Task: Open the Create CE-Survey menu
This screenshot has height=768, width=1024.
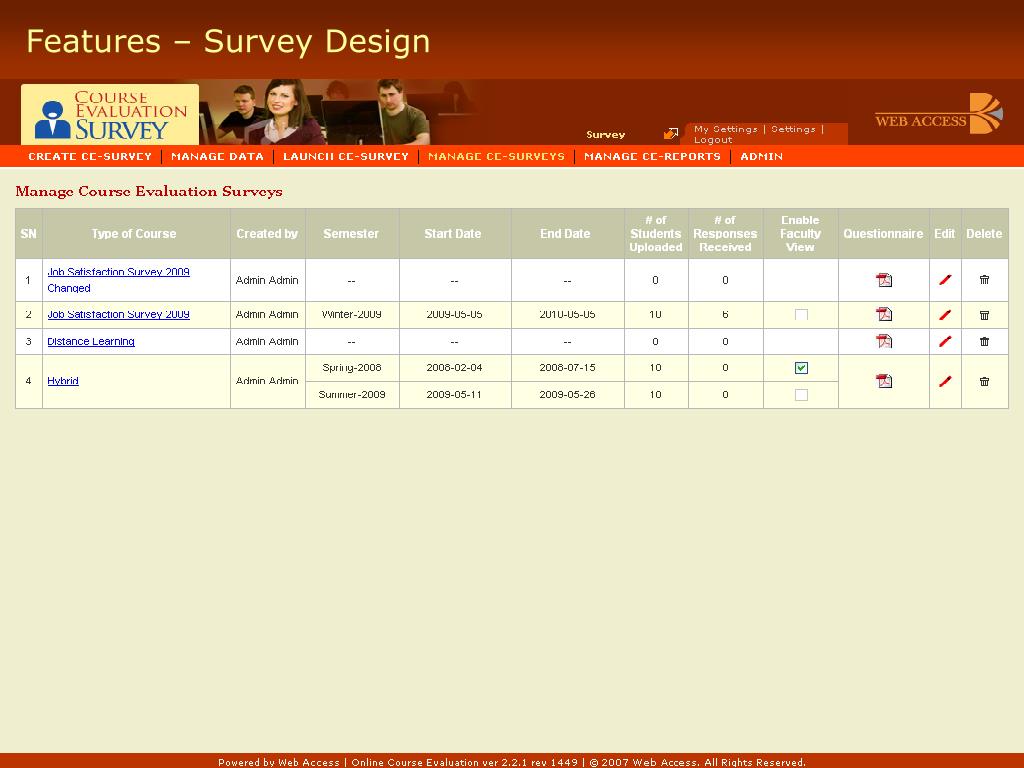Action: click(x=90, y=157)
